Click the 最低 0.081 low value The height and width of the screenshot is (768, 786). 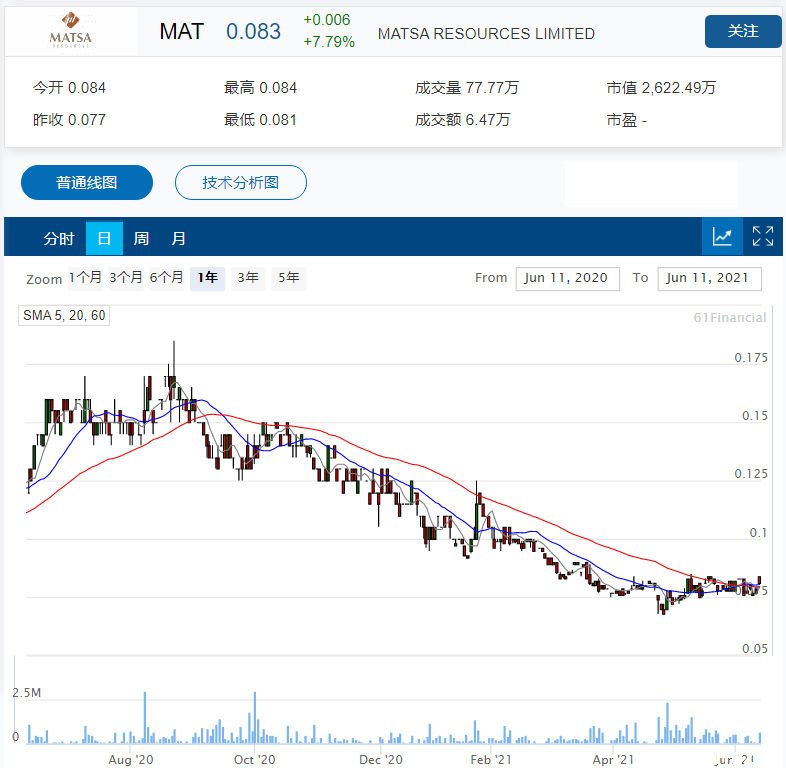(261, 120)
